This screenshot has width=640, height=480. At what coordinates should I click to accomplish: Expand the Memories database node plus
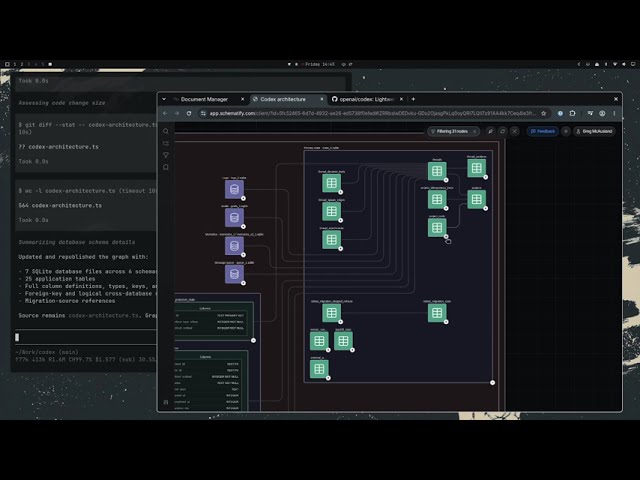(x=243, y=255)
